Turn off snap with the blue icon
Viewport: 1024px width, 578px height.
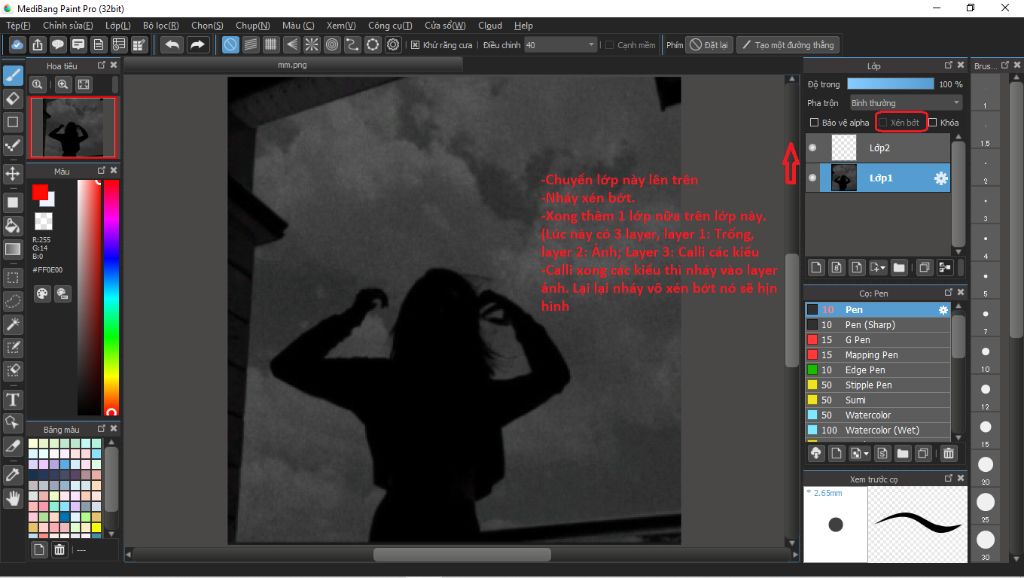231,45
